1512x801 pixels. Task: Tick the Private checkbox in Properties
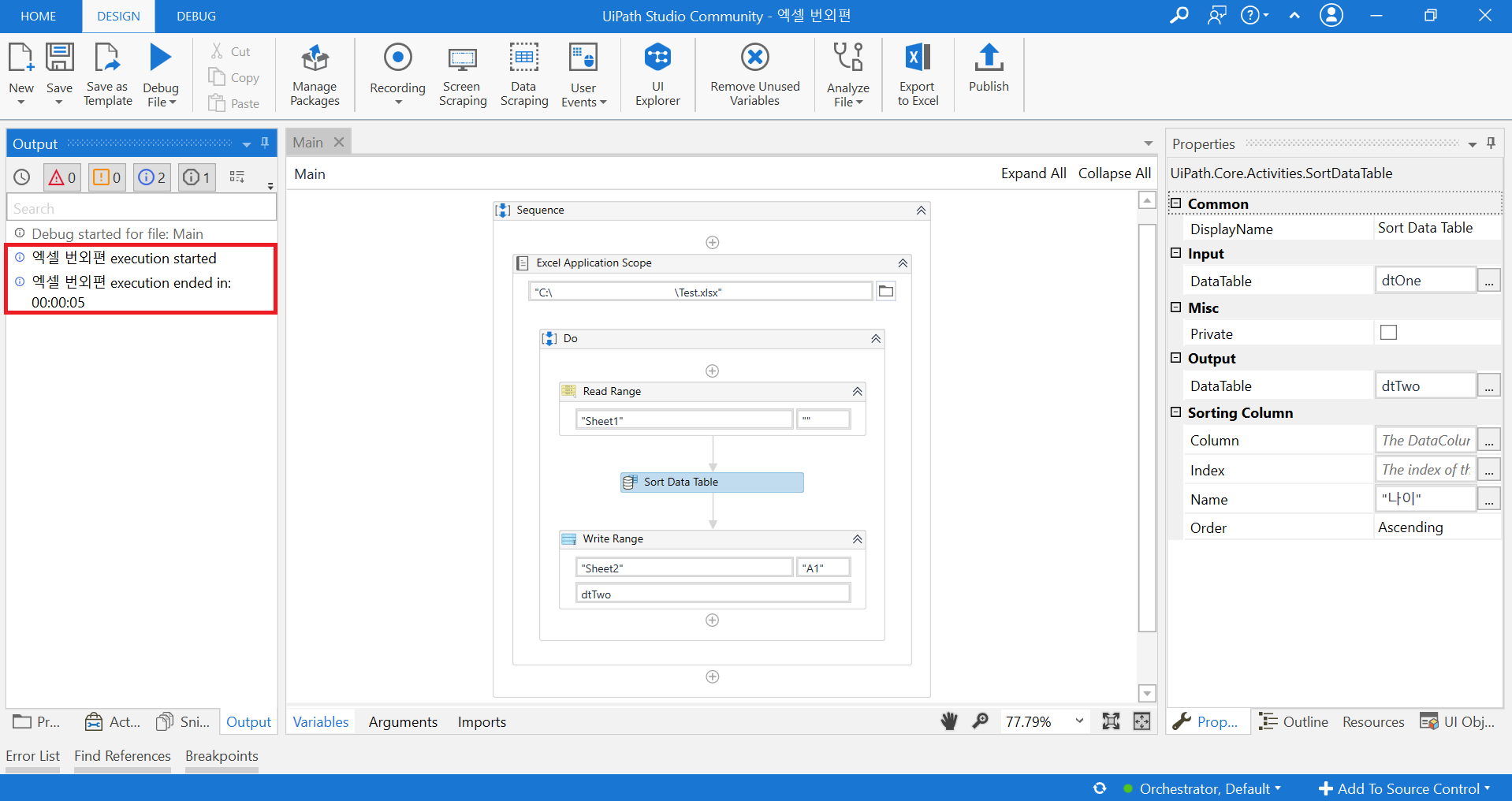point(1389,333)
